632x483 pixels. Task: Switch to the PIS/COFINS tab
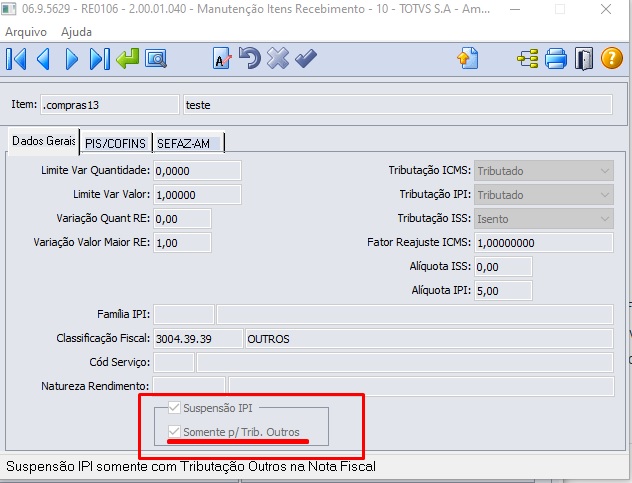click(115, 144)
